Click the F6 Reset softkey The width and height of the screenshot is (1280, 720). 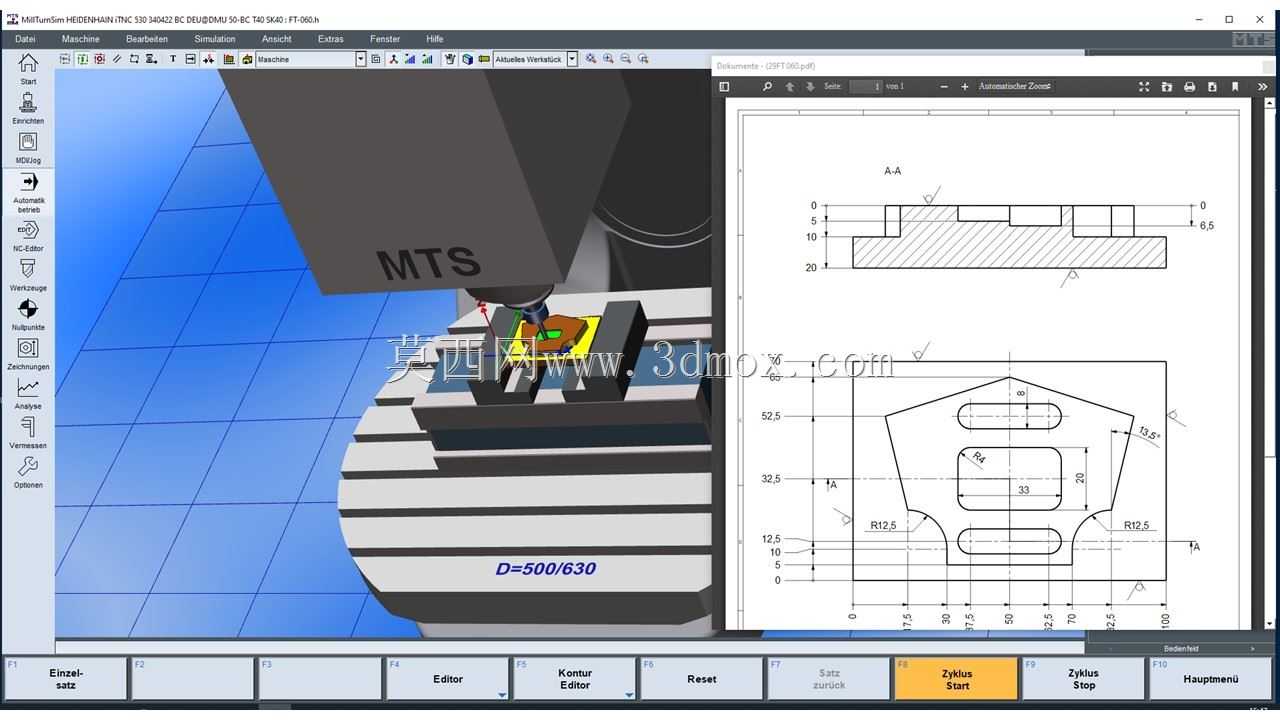tap(702, 679)
